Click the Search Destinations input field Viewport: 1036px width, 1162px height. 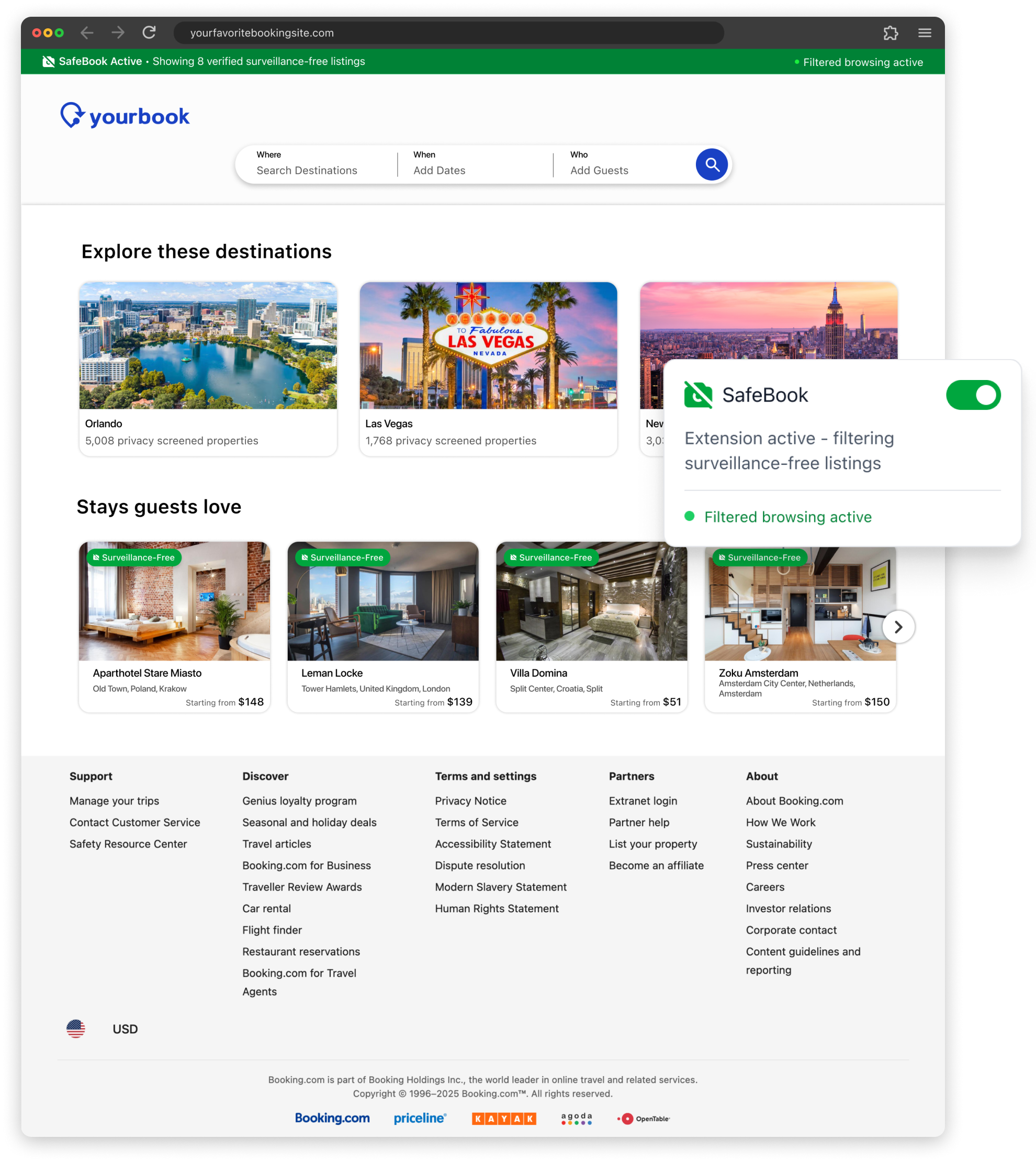click(x=307, y=170)
